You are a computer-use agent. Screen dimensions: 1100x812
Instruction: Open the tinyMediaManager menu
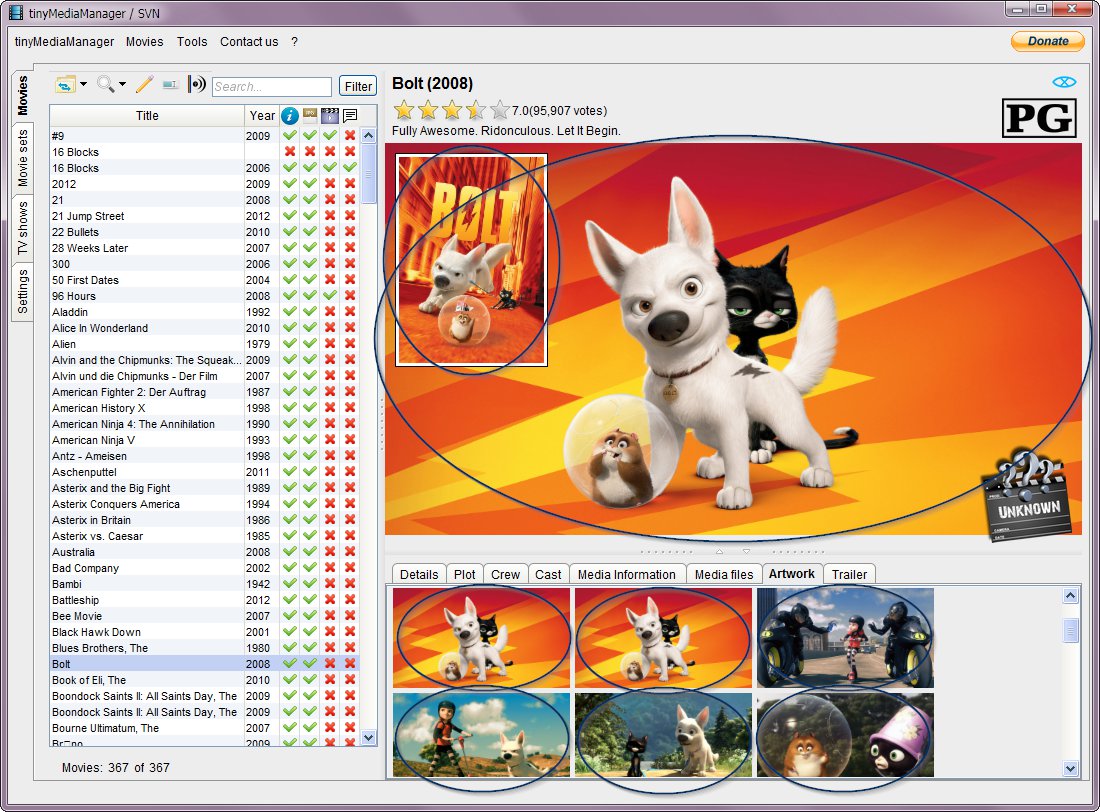click(65, 42)
